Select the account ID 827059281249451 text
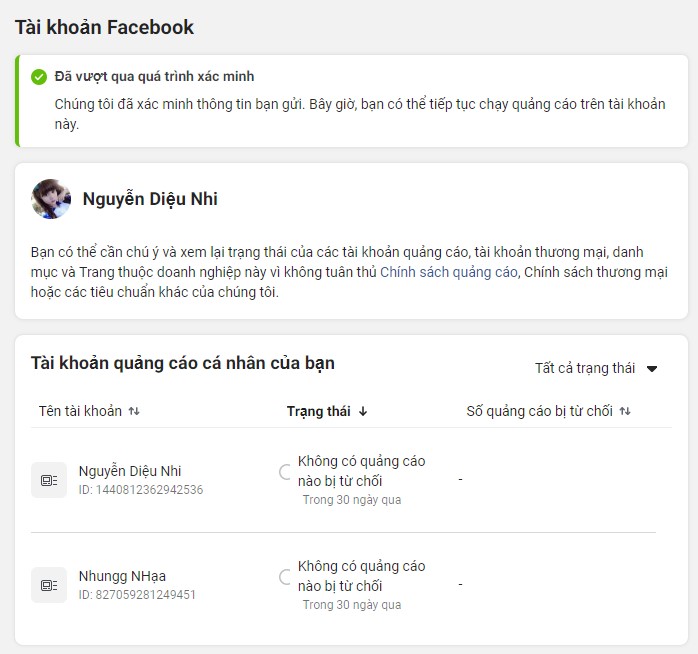The image size is (698, 654). click(x=137, y=595)
